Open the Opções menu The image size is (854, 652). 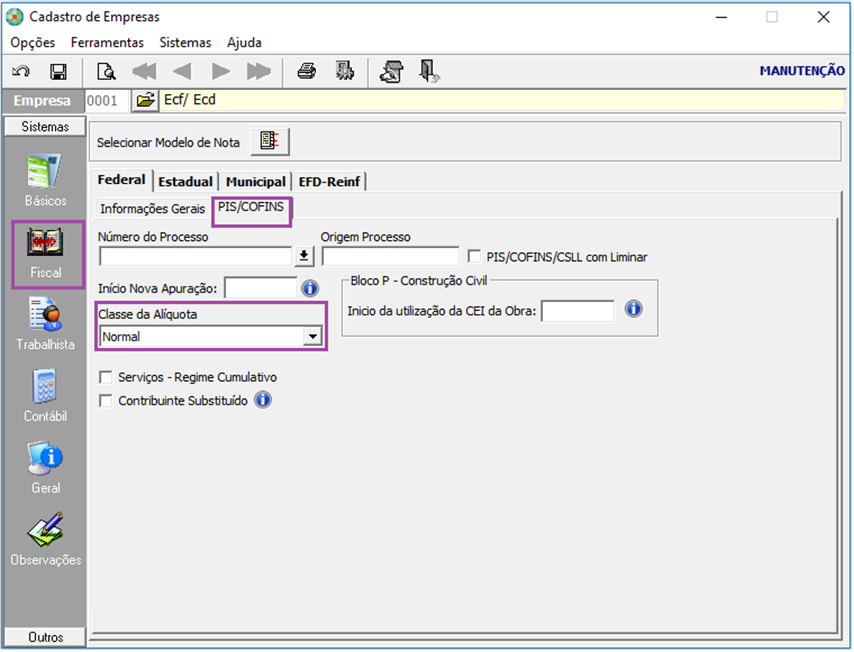click(33, 42)
